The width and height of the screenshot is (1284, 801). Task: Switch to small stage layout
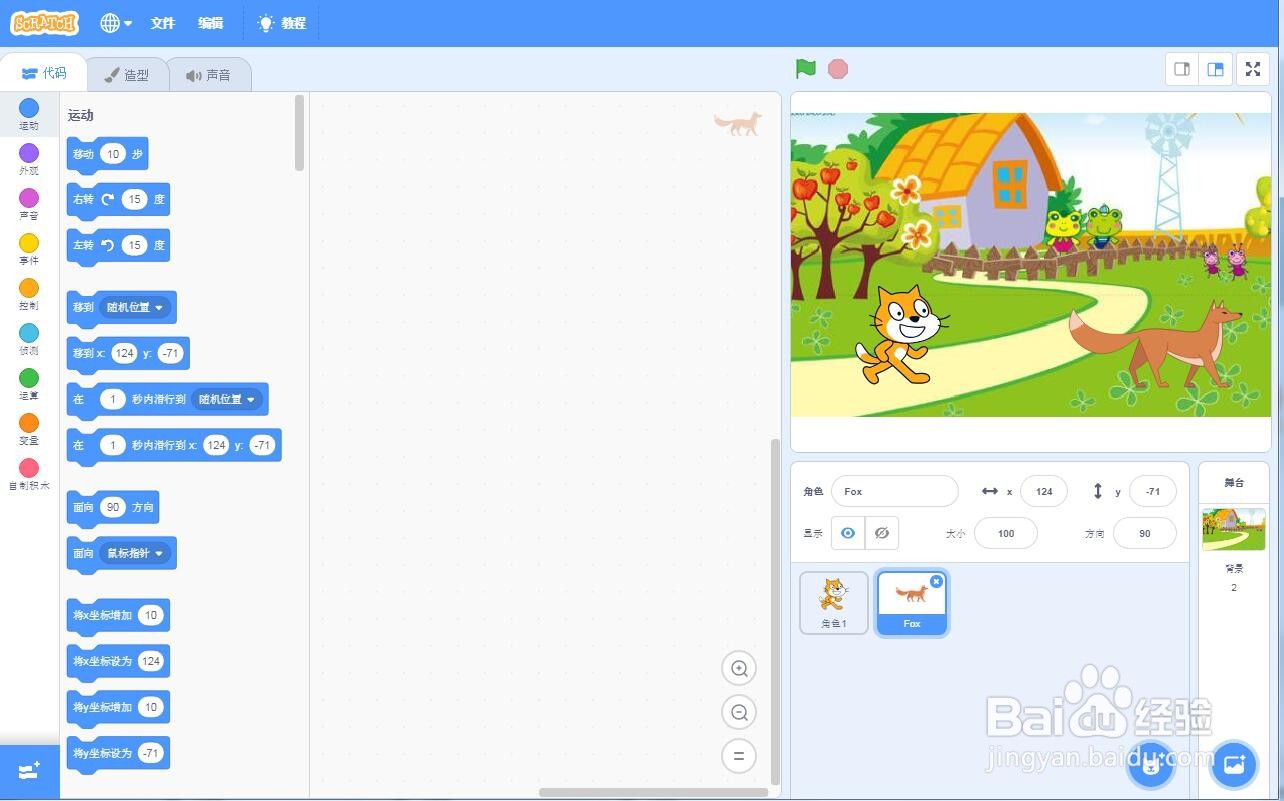pos(1182,69)
